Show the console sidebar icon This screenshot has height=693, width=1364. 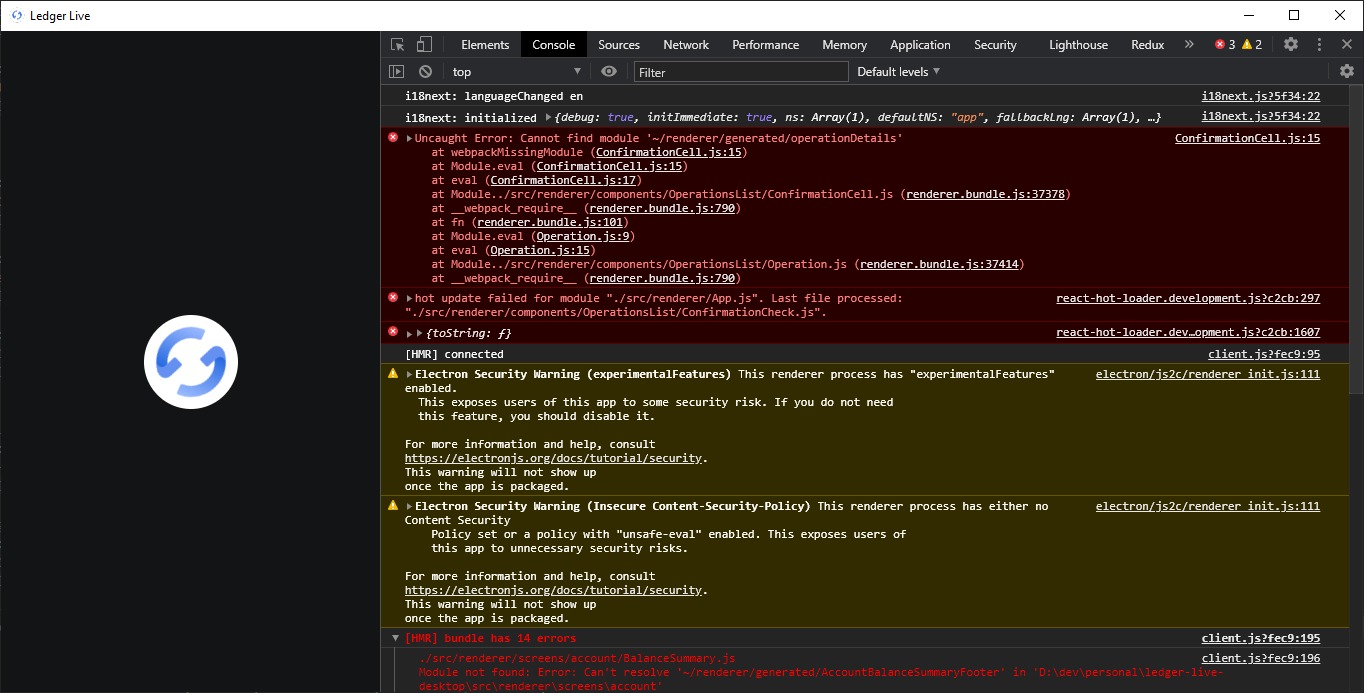click(397, 72)
